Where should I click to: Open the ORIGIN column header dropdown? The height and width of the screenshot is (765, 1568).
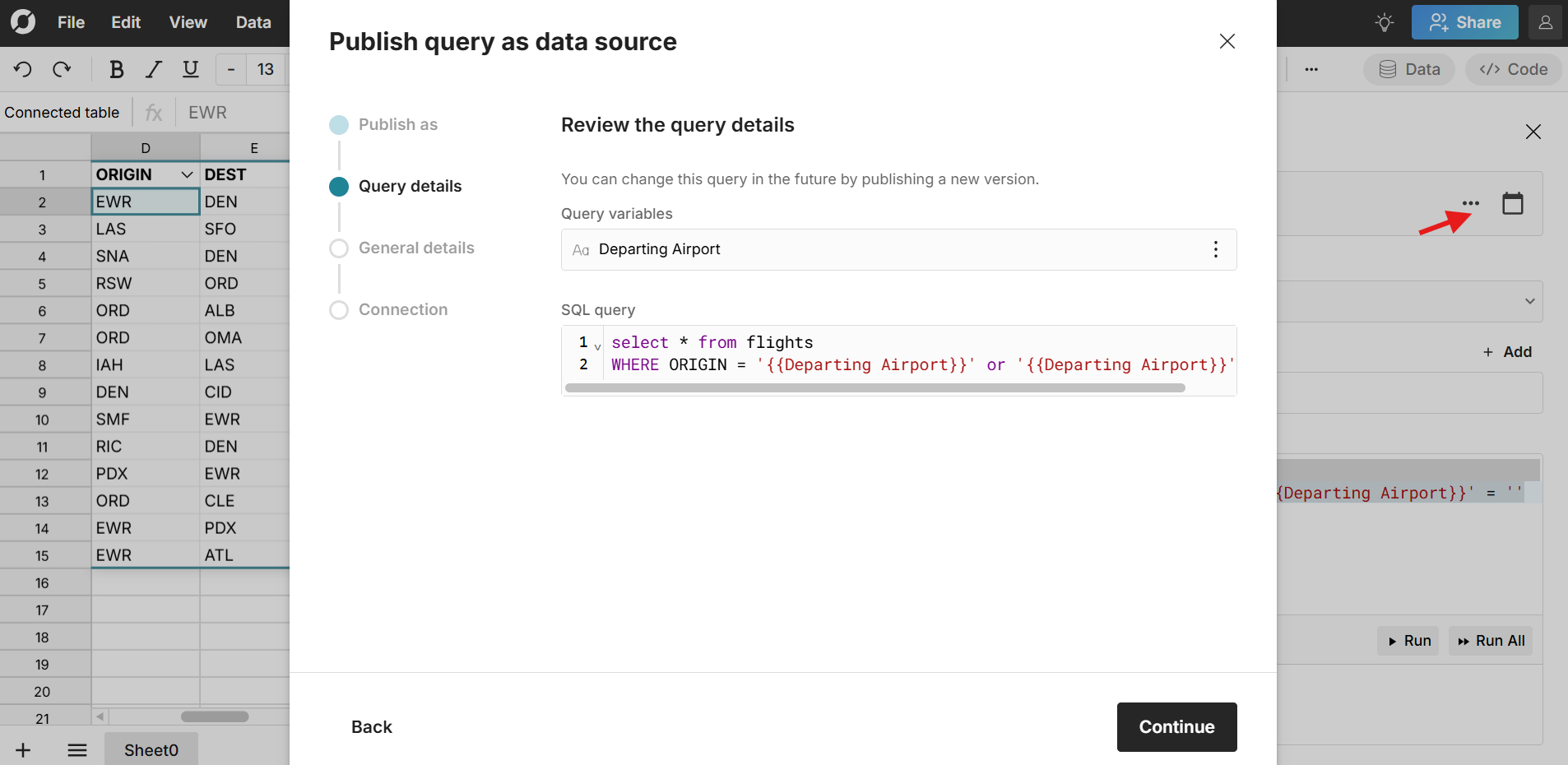tap(186, 174)
